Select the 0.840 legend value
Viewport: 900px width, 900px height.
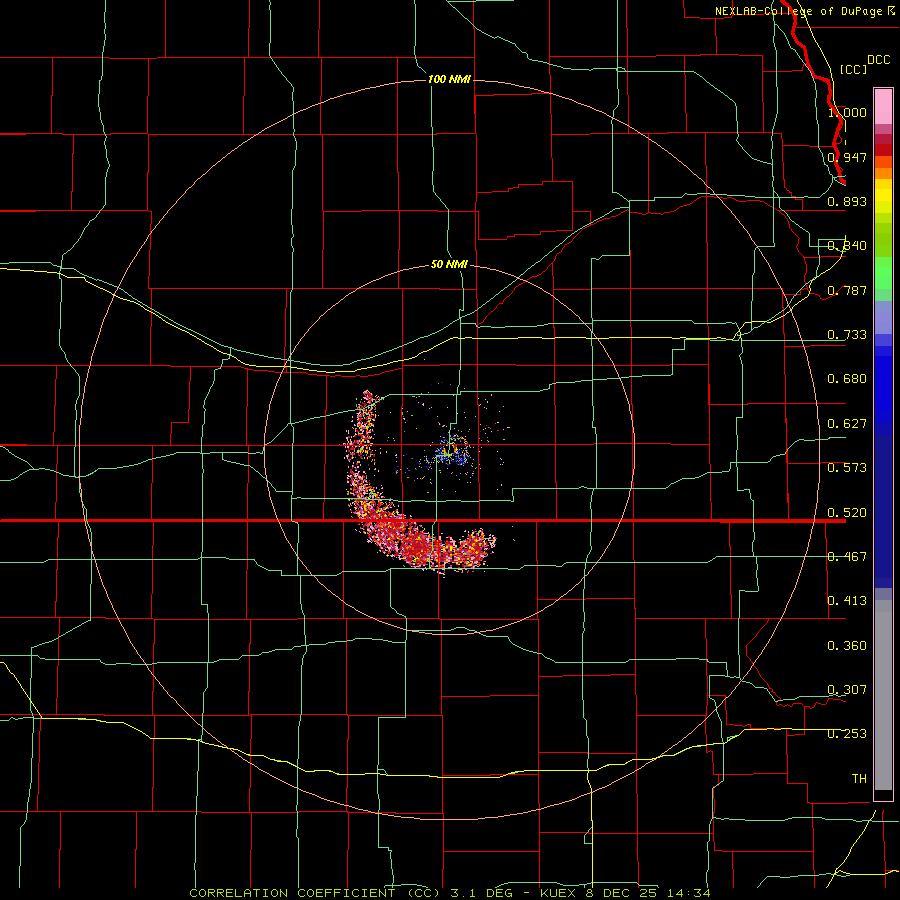tap(847, 246)
